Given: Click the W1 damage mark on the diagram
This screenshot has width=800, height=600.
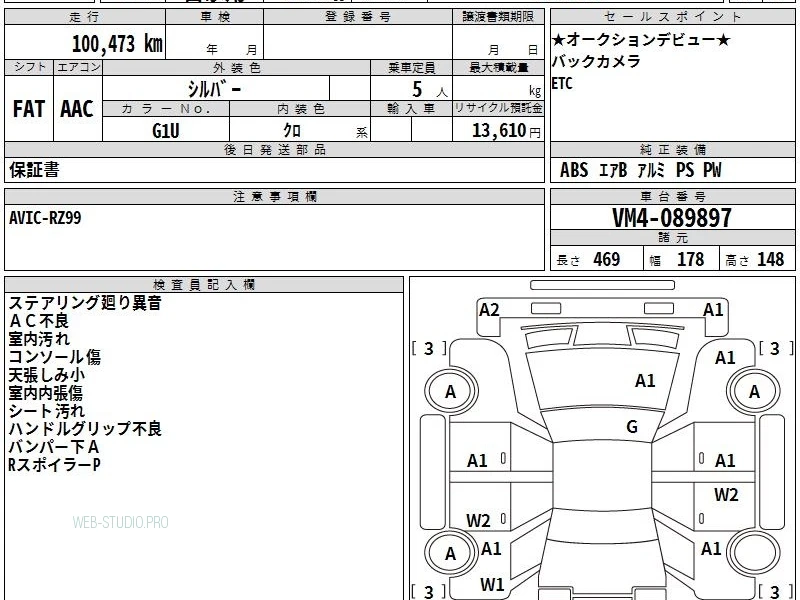Looking at the screenshot, I should [492, 585].
